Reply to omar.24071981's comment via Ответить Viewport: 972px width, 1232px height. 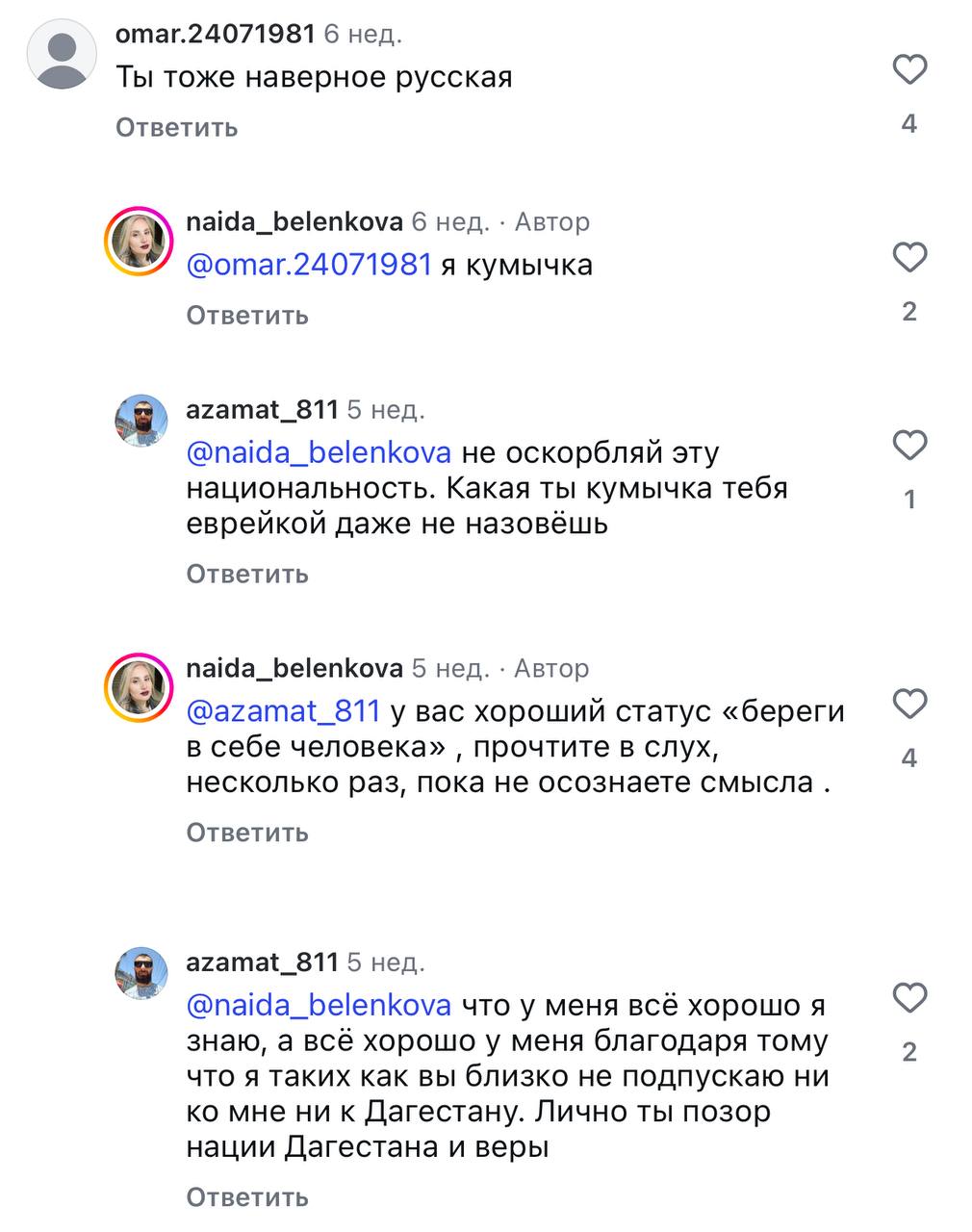[176, 126]
